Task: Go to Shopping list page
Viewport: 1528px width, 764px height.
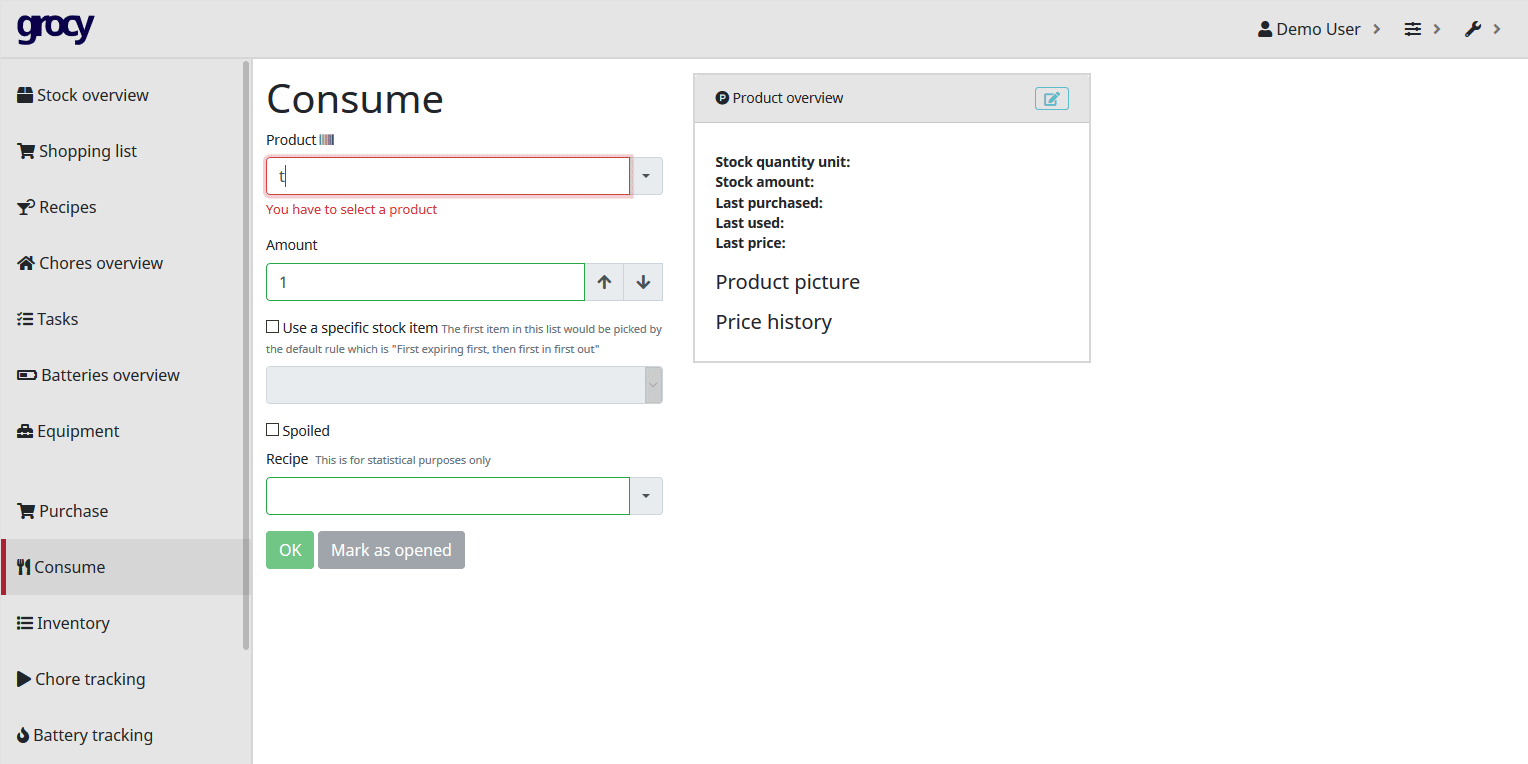Action: point(87,151)
